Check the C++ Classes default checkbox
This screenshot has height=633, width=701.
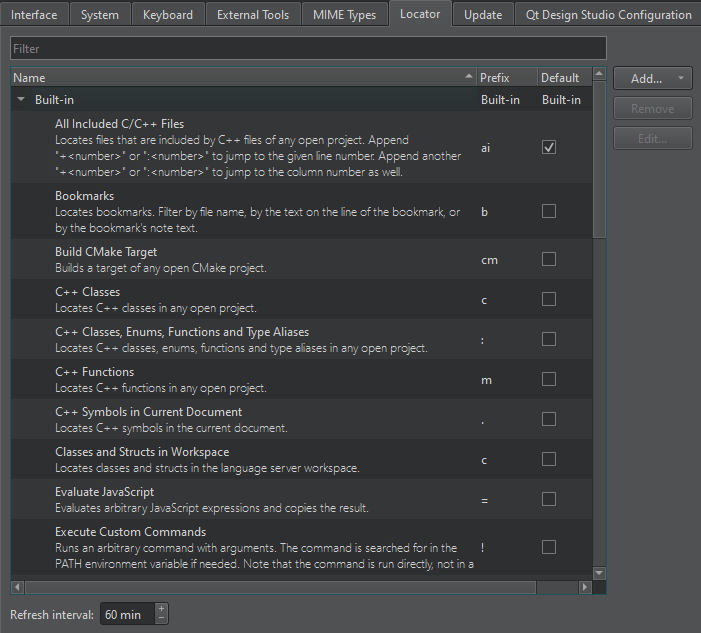pos(549,299)
